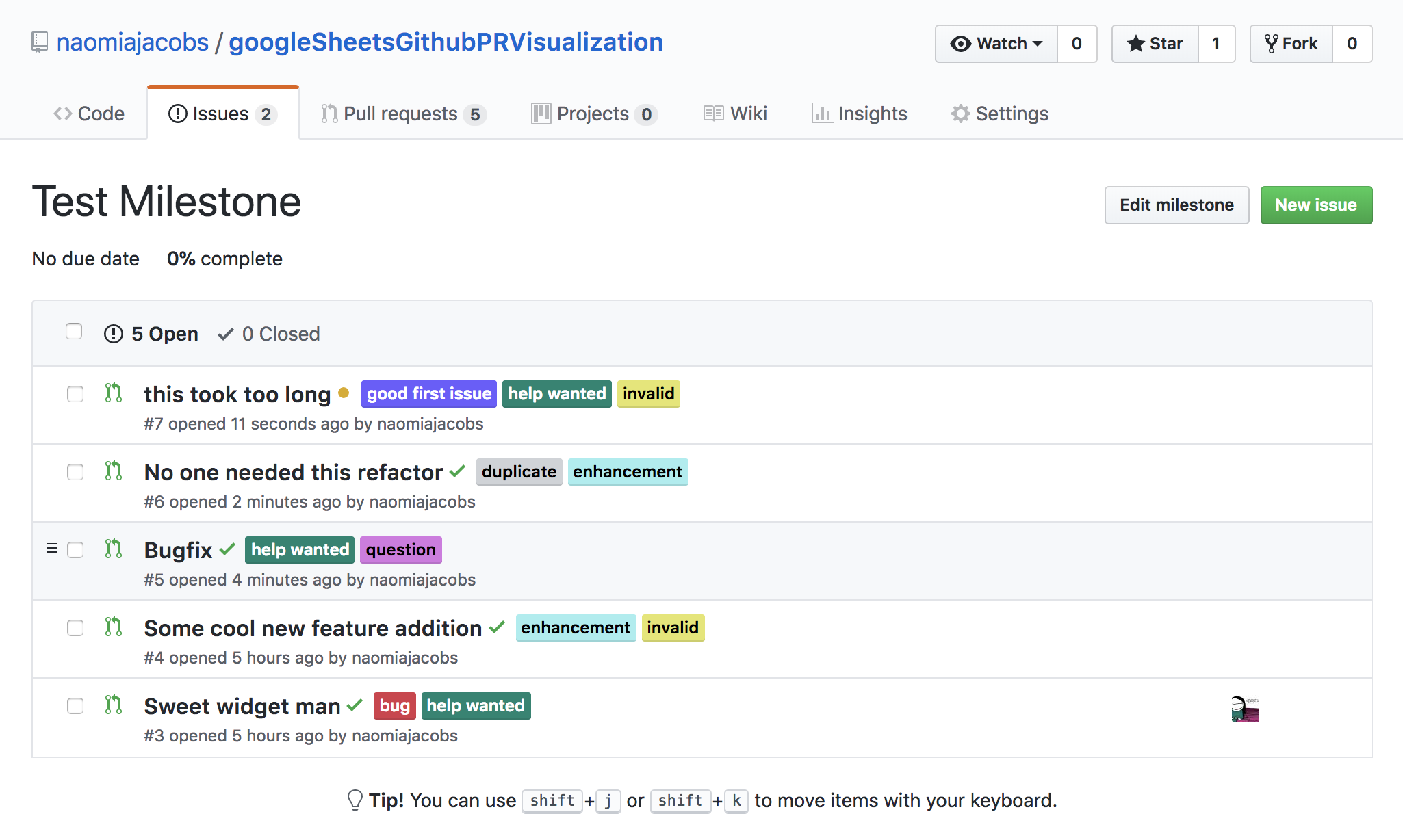Toggle checkbox for 'No one needed this refactor' issue
This screenshot has height=840, width=1403.
(75, 471)
